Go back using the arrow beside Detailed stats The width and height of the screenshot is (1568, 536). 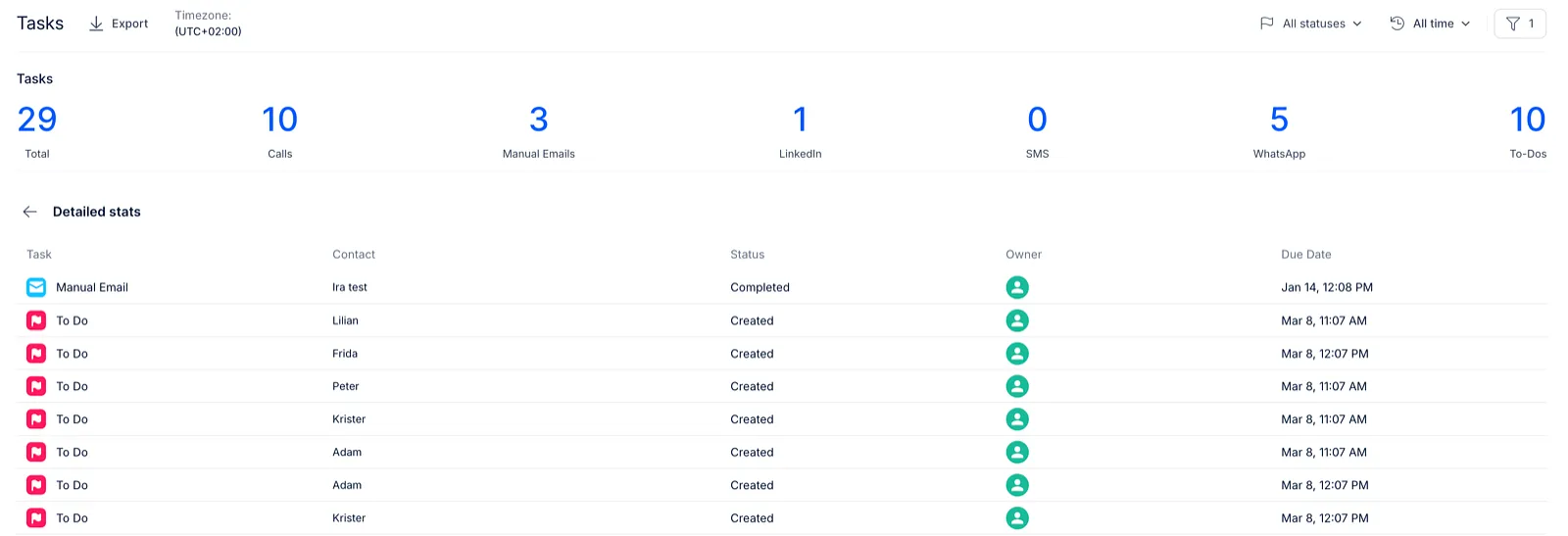(x=30, y=212)
